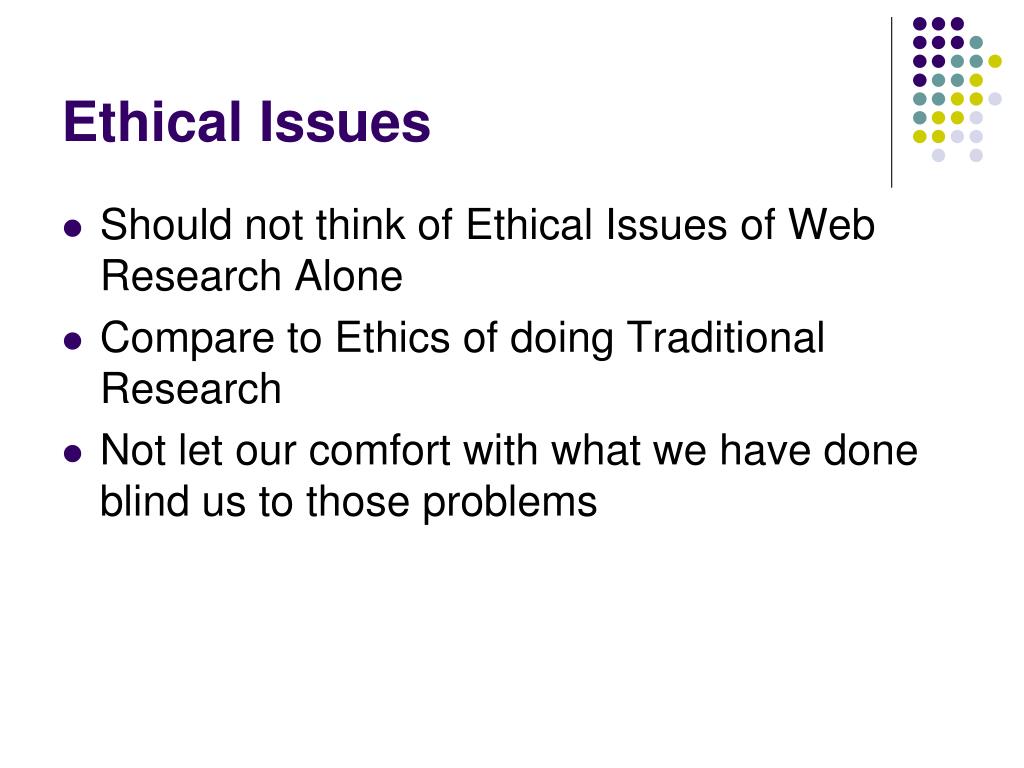Click the 'Ethical Issues' slide title
Viewport: 1024px width, 768px height.
click(247, 122)
